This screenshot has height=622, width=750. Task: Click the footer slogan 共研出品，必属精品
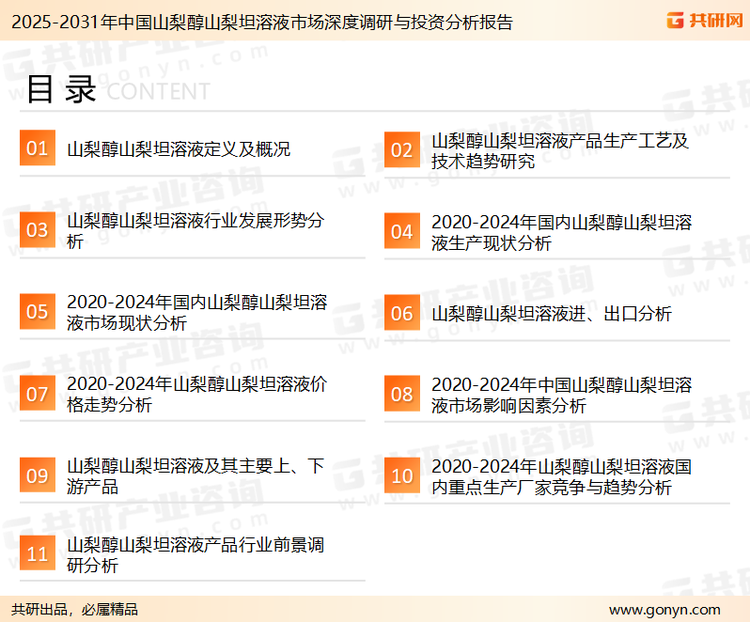[x=75, y=610]
